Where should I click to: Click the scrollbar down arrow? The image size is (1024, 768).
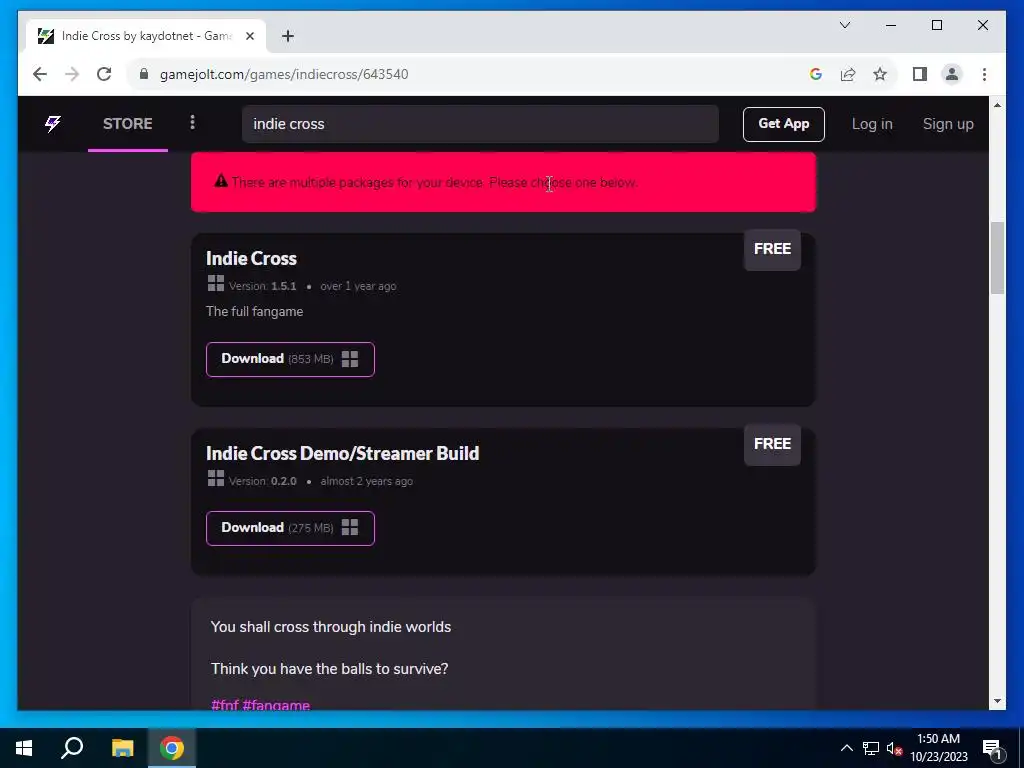click(997, 701)
